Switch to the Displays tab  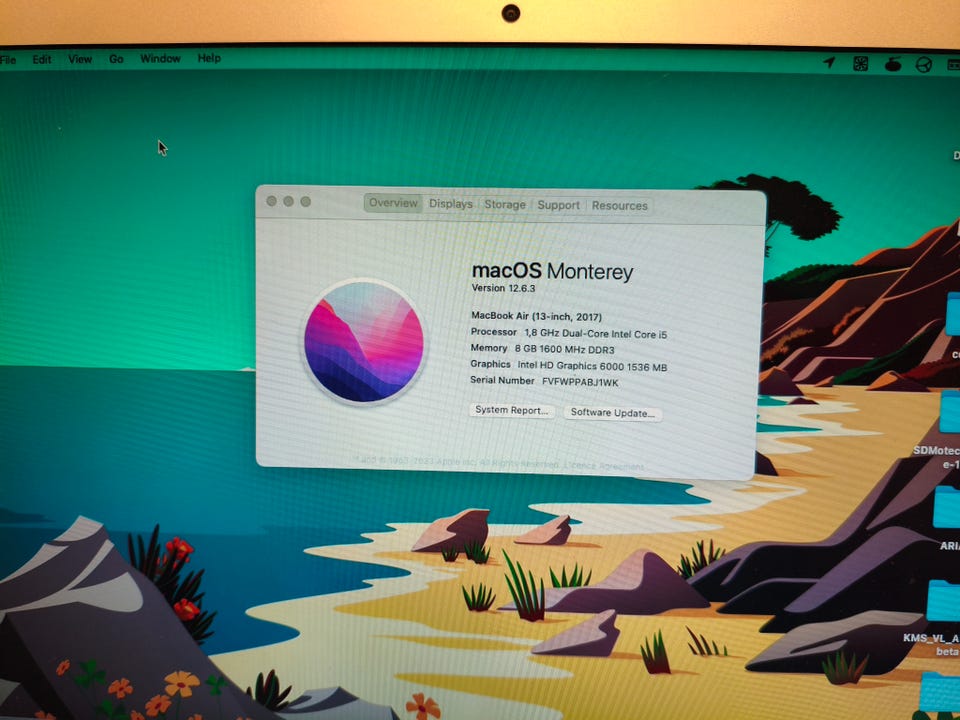click(x=451, y=204)
